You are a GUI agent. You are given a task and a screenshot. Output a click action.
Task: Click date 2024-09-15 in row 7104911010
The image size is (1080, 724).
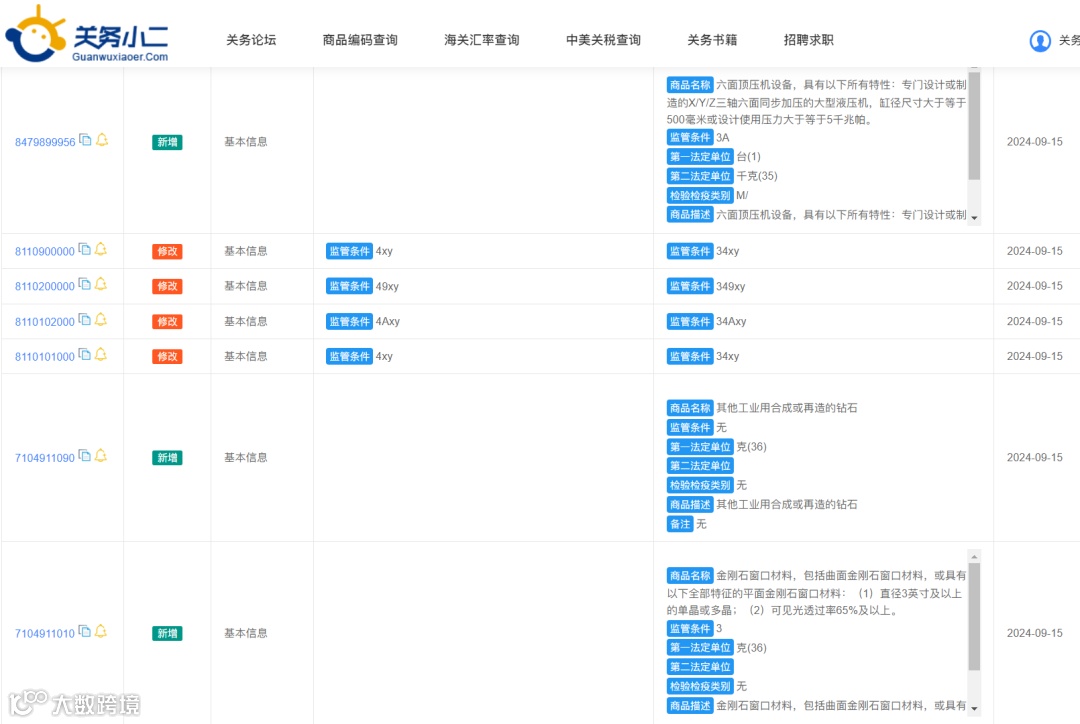1035,633
